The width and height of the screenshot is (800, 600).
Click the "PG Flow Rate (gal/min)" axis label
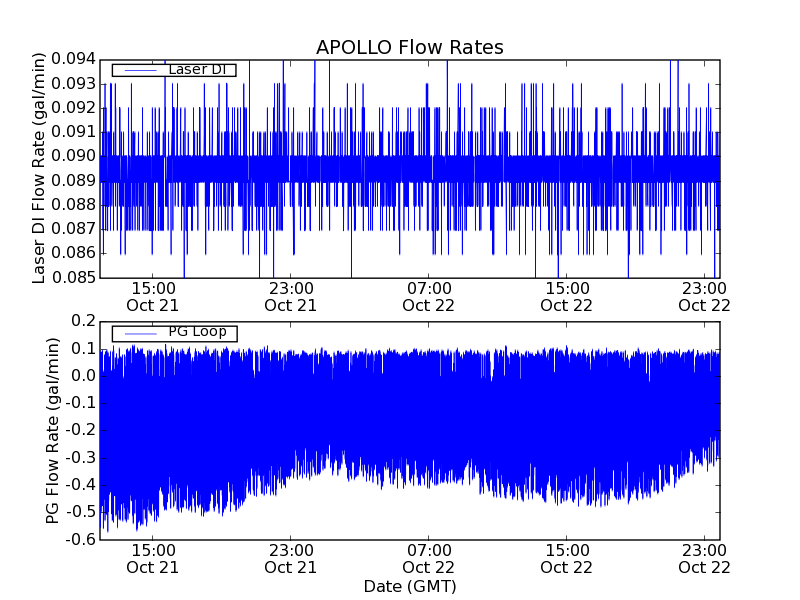[54, 430]
